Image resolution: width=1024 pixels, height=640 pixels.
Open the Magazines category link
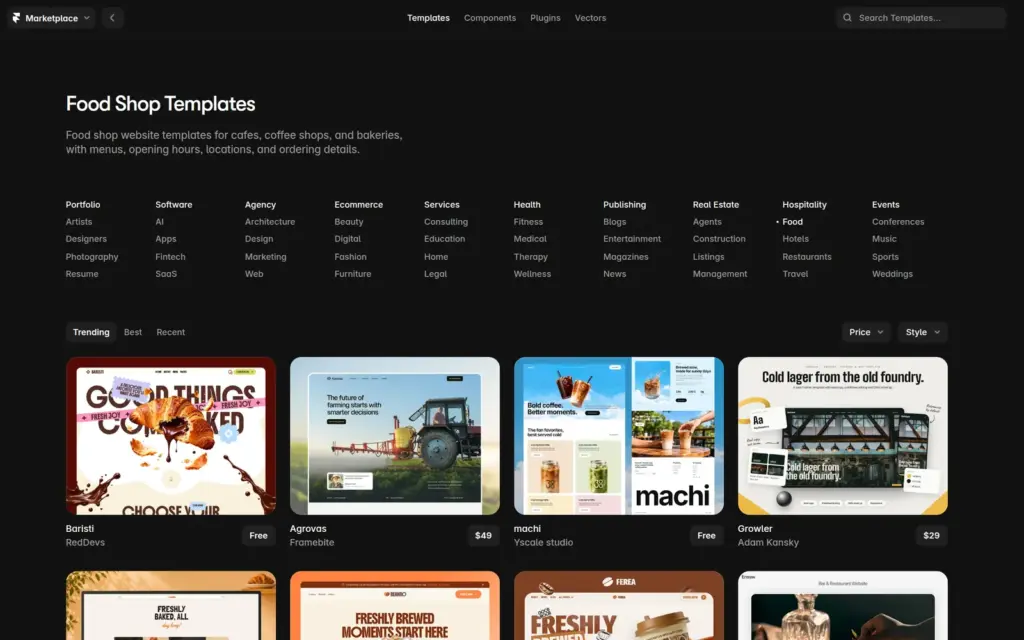626,257
